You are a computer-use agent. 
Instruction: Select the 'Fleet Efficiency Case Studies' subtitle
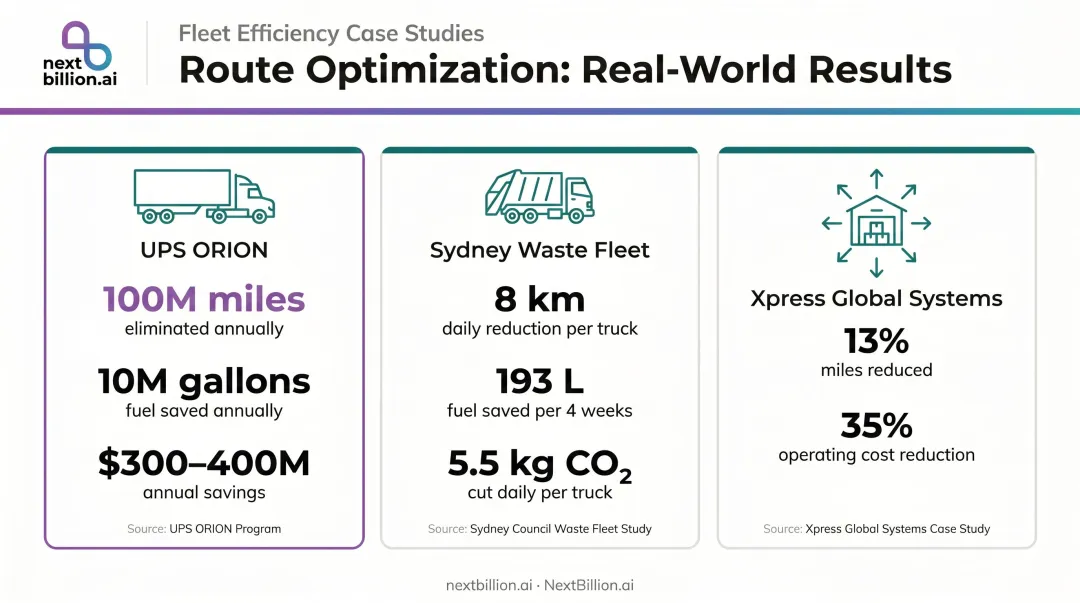(x=331, y=33)
